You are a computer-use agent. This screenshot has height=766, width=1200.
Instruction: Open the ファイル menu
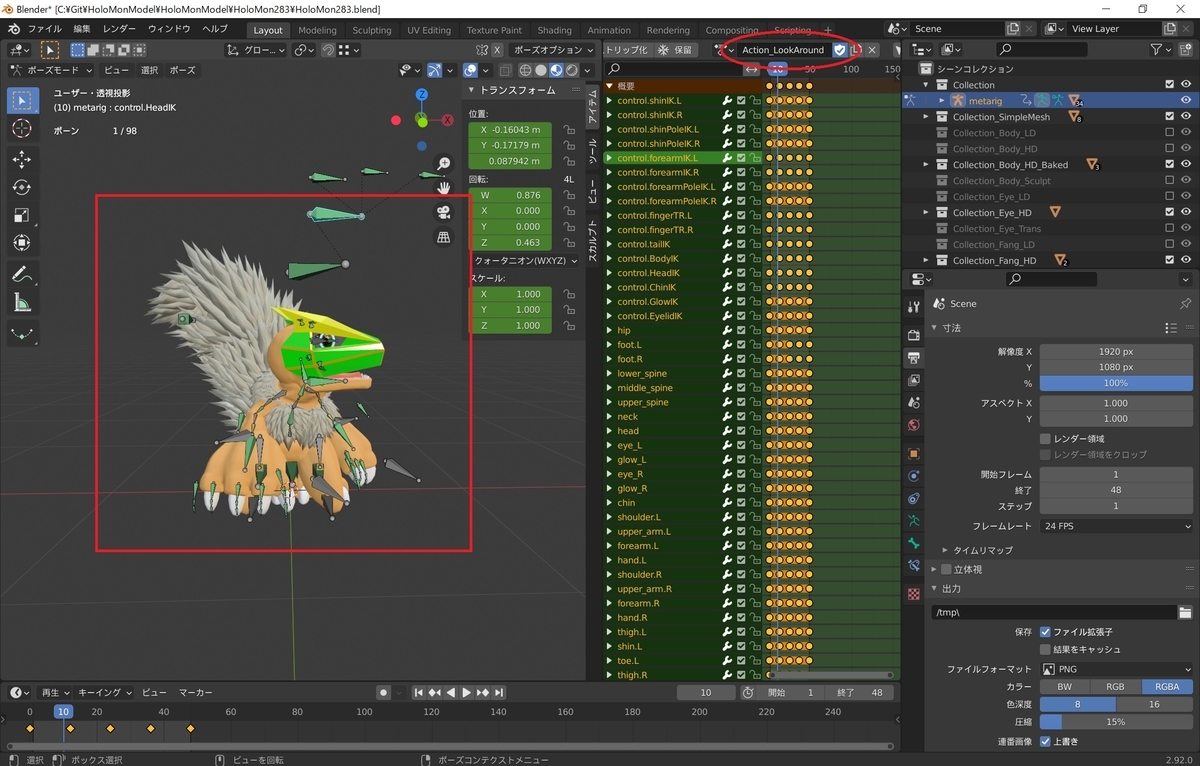click(x=44, y=29)
